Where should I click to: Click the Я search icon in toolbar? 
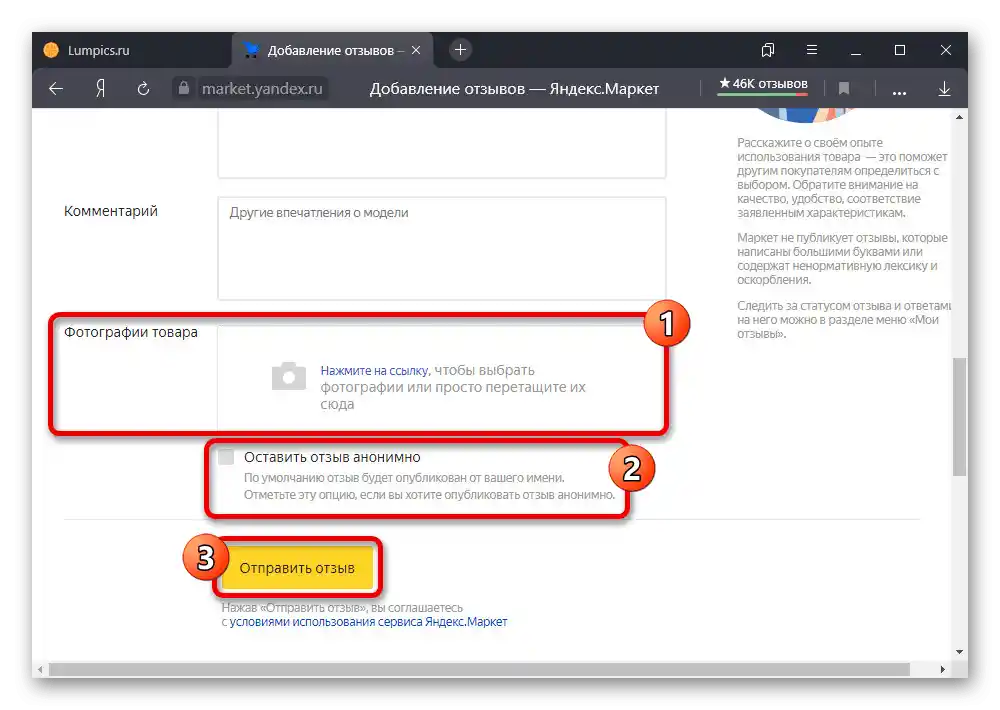pyautogui.click(x=99, y=88)
